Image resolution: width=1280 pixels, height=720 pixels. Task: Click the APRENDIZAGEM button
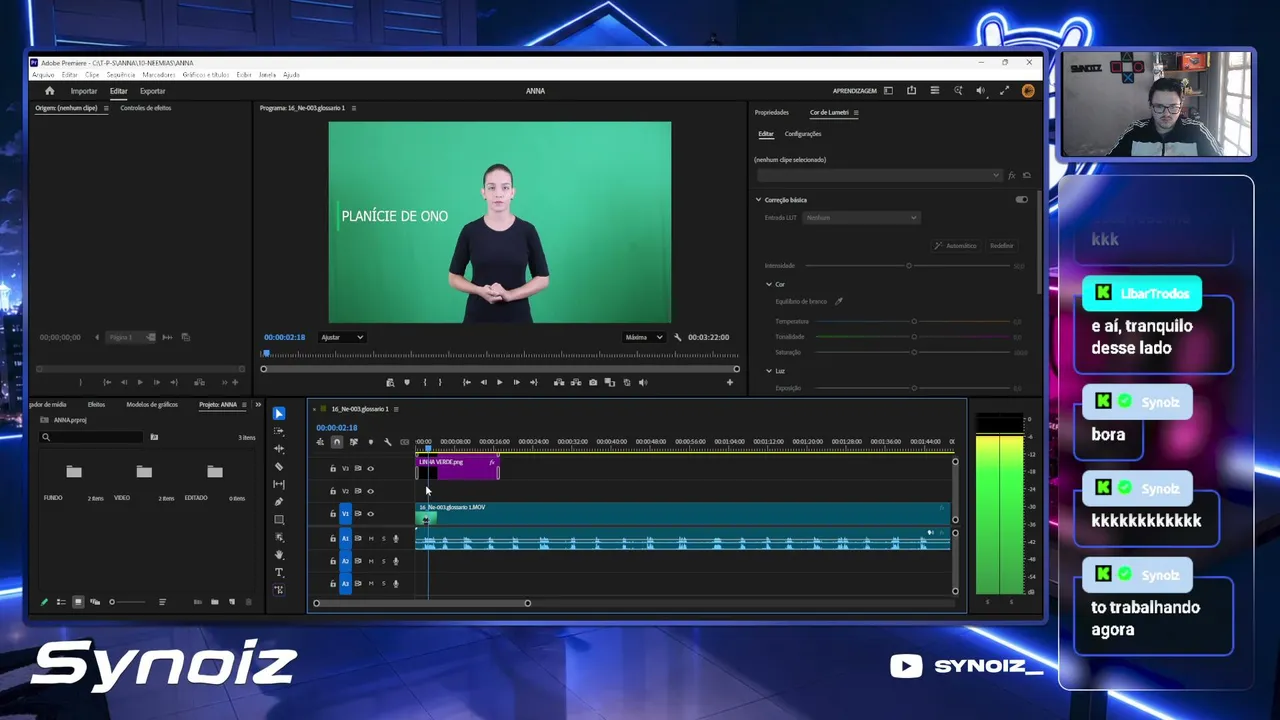tap(855, 91)
